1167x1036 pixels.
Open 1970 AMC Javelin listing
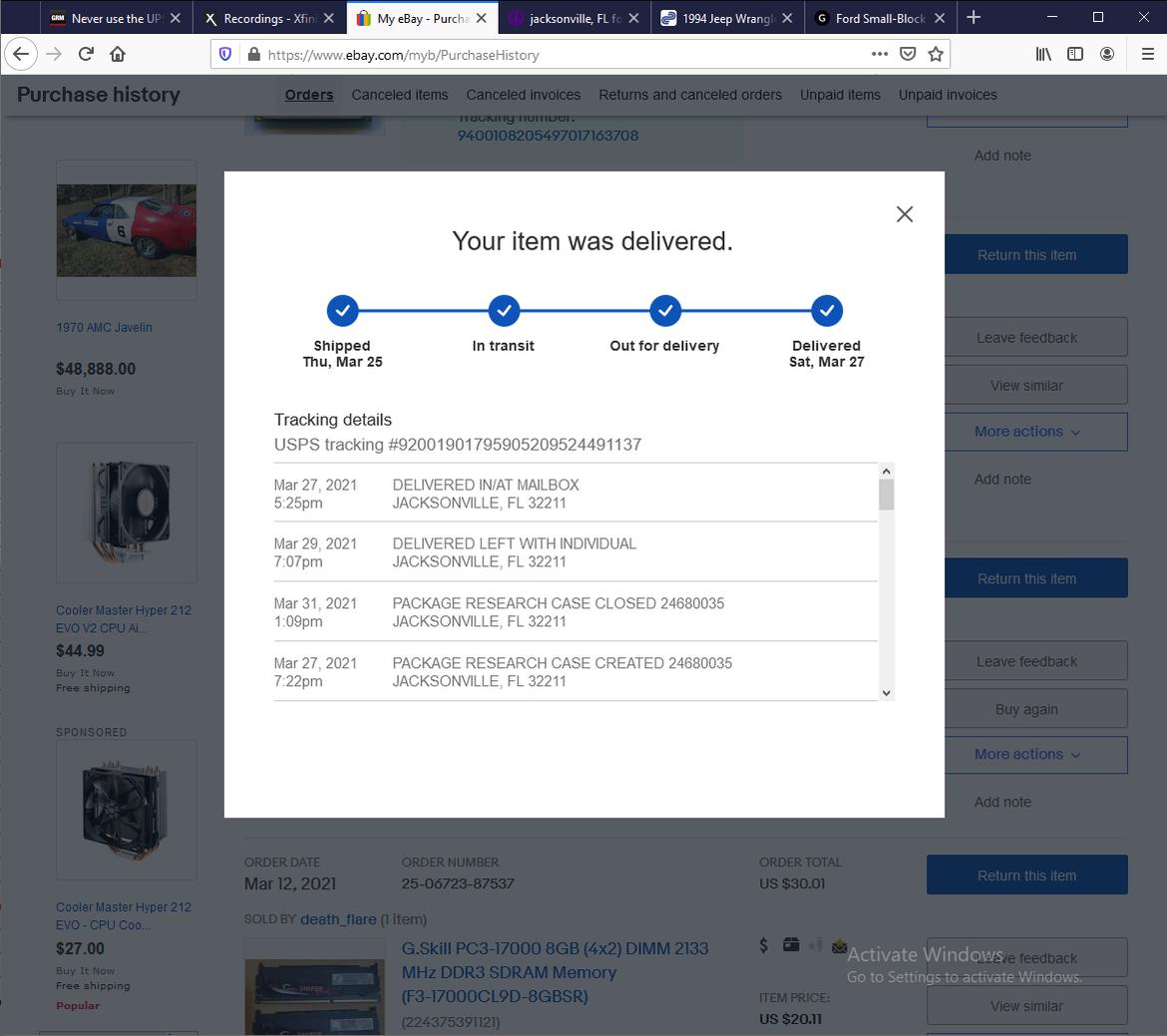click(104, 327)
